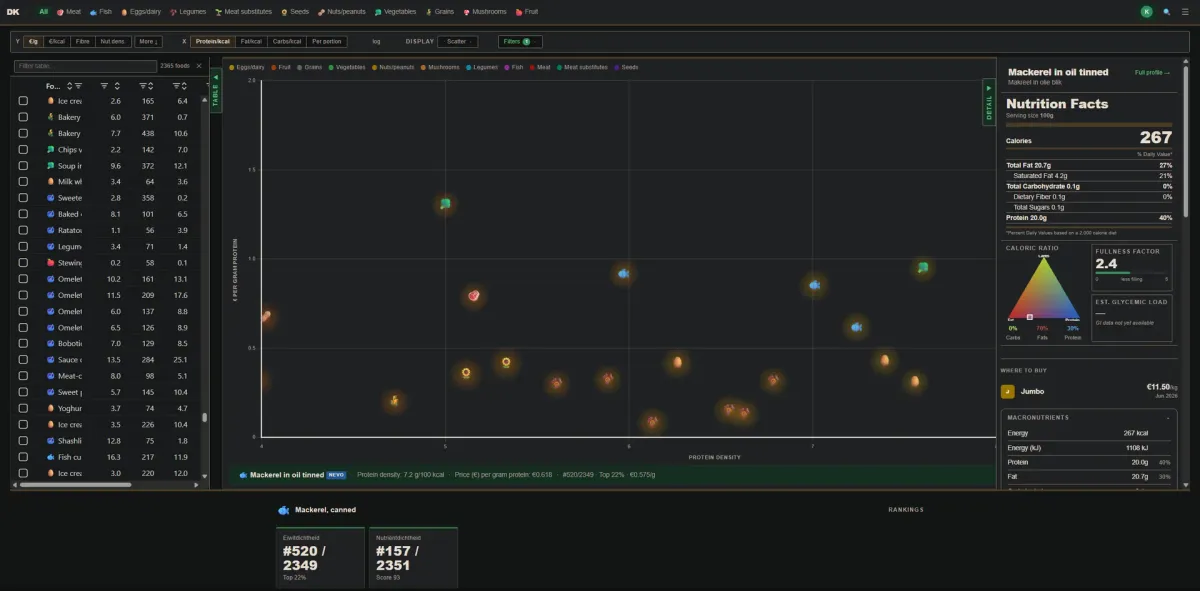Toggle Fish in the chart legend
1200x591 pixels.
tap(516, 67)
